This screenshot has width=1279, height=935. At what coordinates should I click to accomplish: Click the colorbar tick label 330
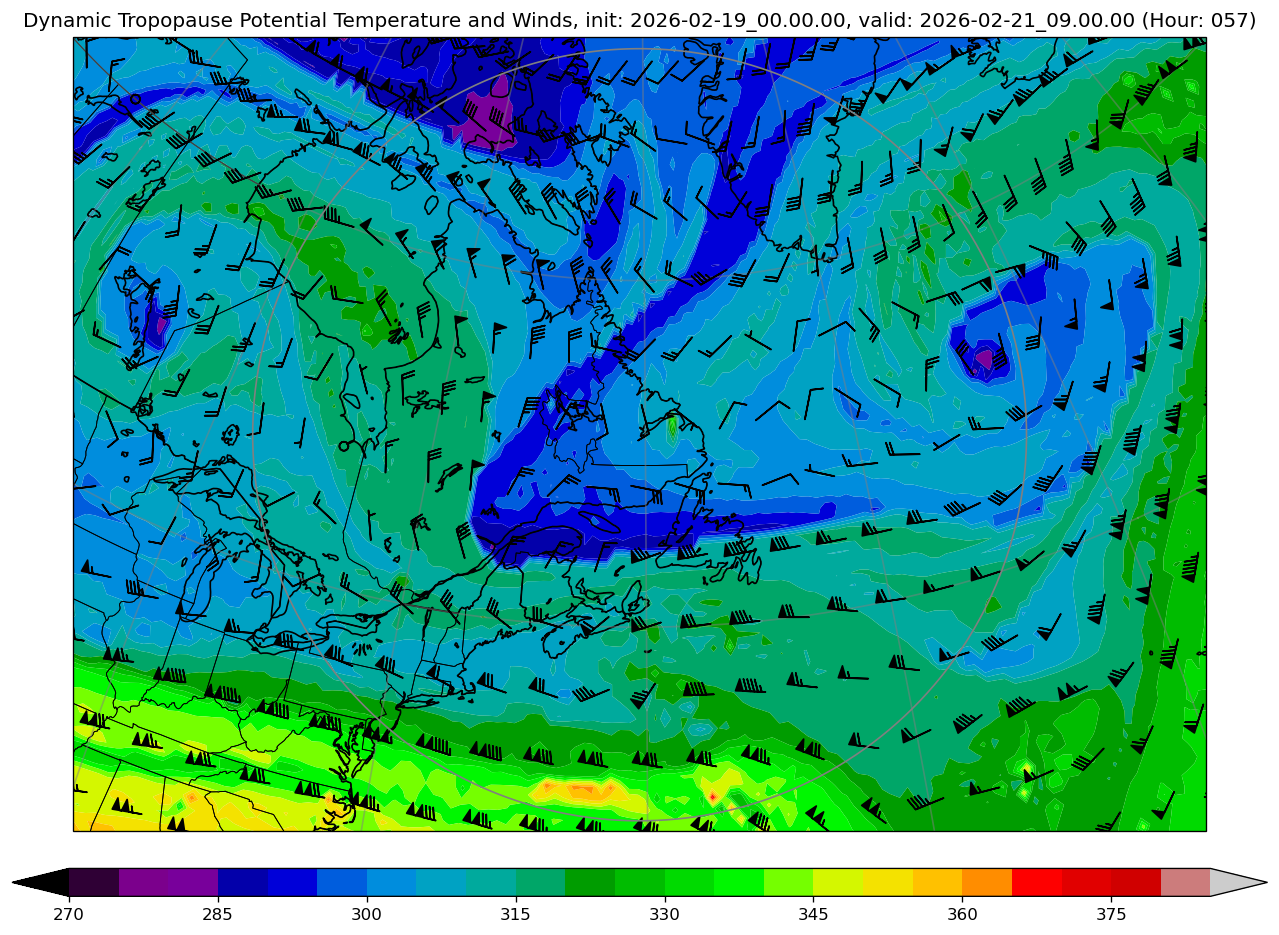(664, 914)
